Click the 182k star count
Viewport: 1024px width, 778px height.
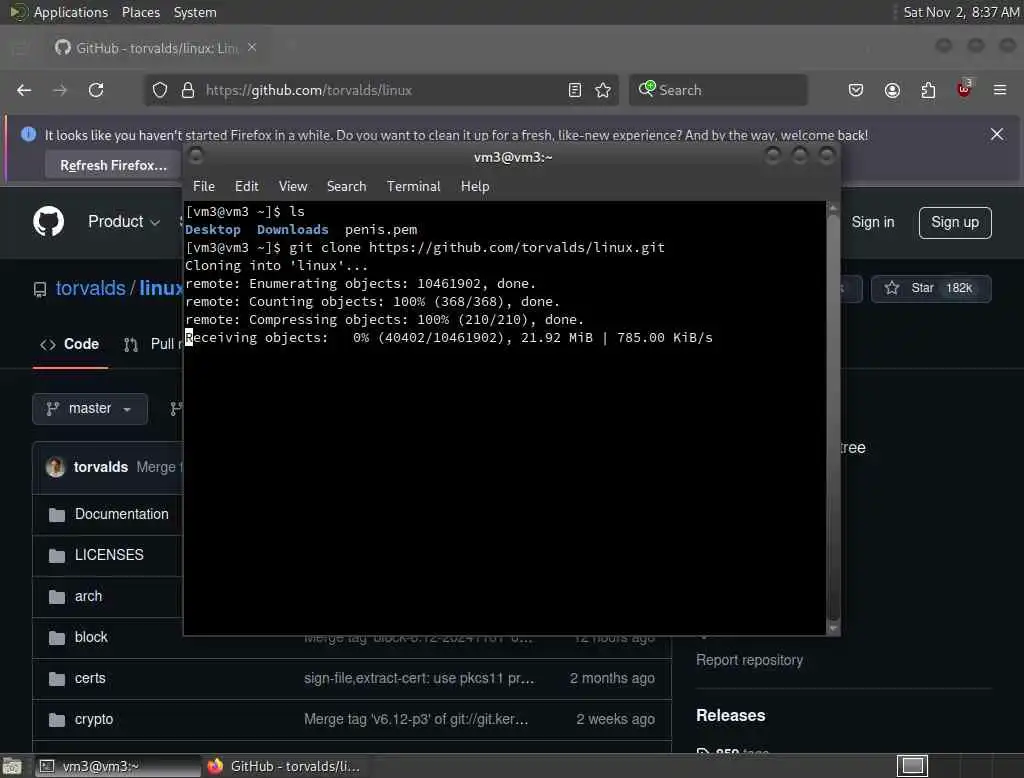[x=959, y=288]
